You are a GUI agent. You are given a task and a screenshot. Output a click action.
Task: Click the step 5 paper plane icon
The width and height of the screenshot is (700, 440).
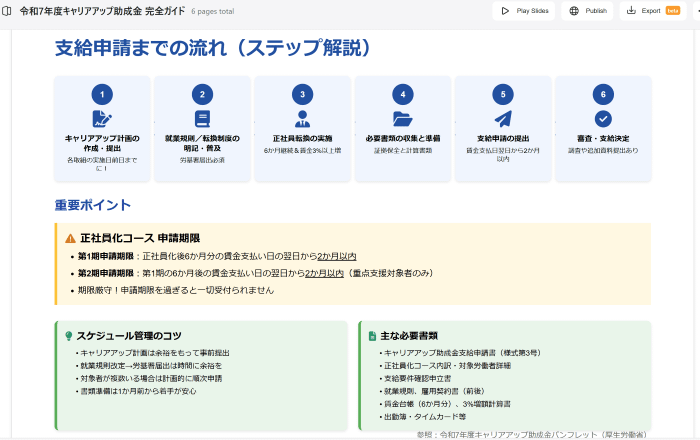tap(502, 119)
